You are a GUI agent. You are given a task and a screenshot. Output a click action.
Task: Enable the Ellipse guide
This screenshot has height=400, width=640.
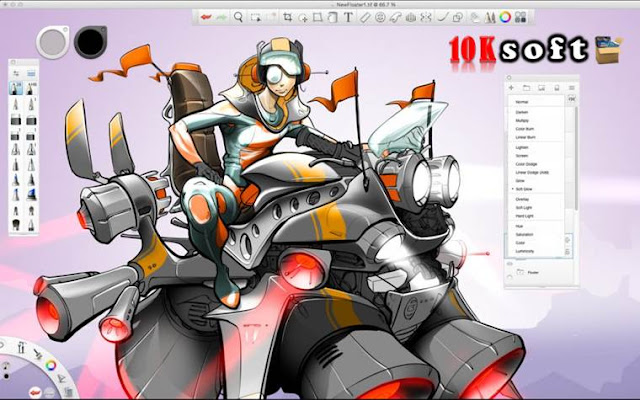[x=380, y=17]
